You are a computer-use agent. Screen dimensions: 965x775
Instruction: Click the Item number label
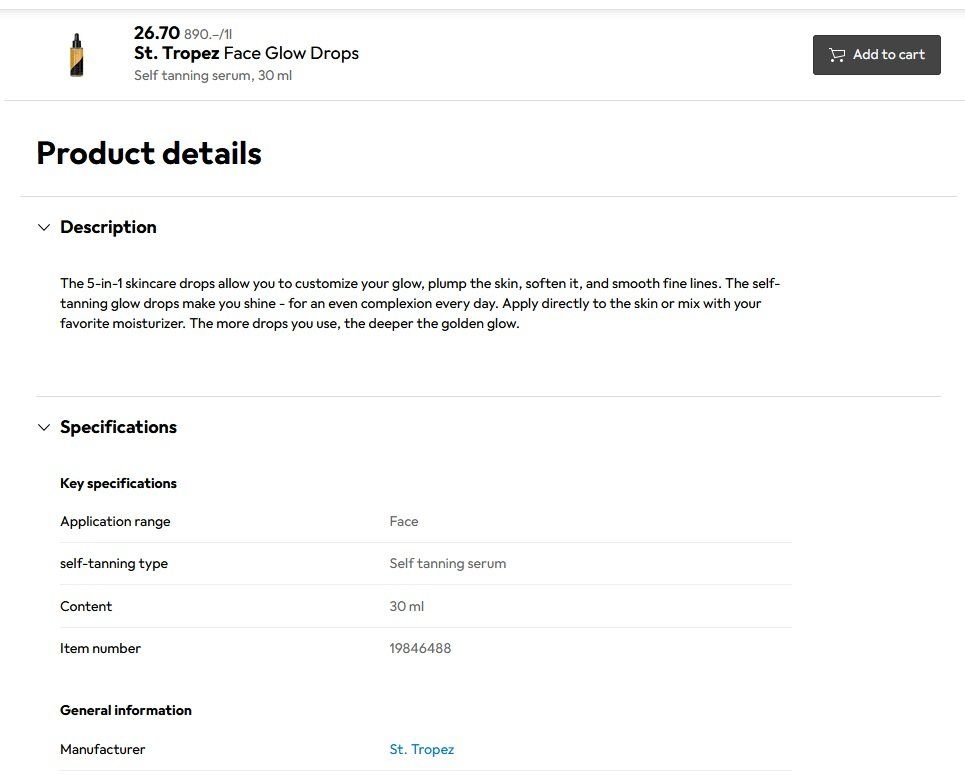pos(100,648)
